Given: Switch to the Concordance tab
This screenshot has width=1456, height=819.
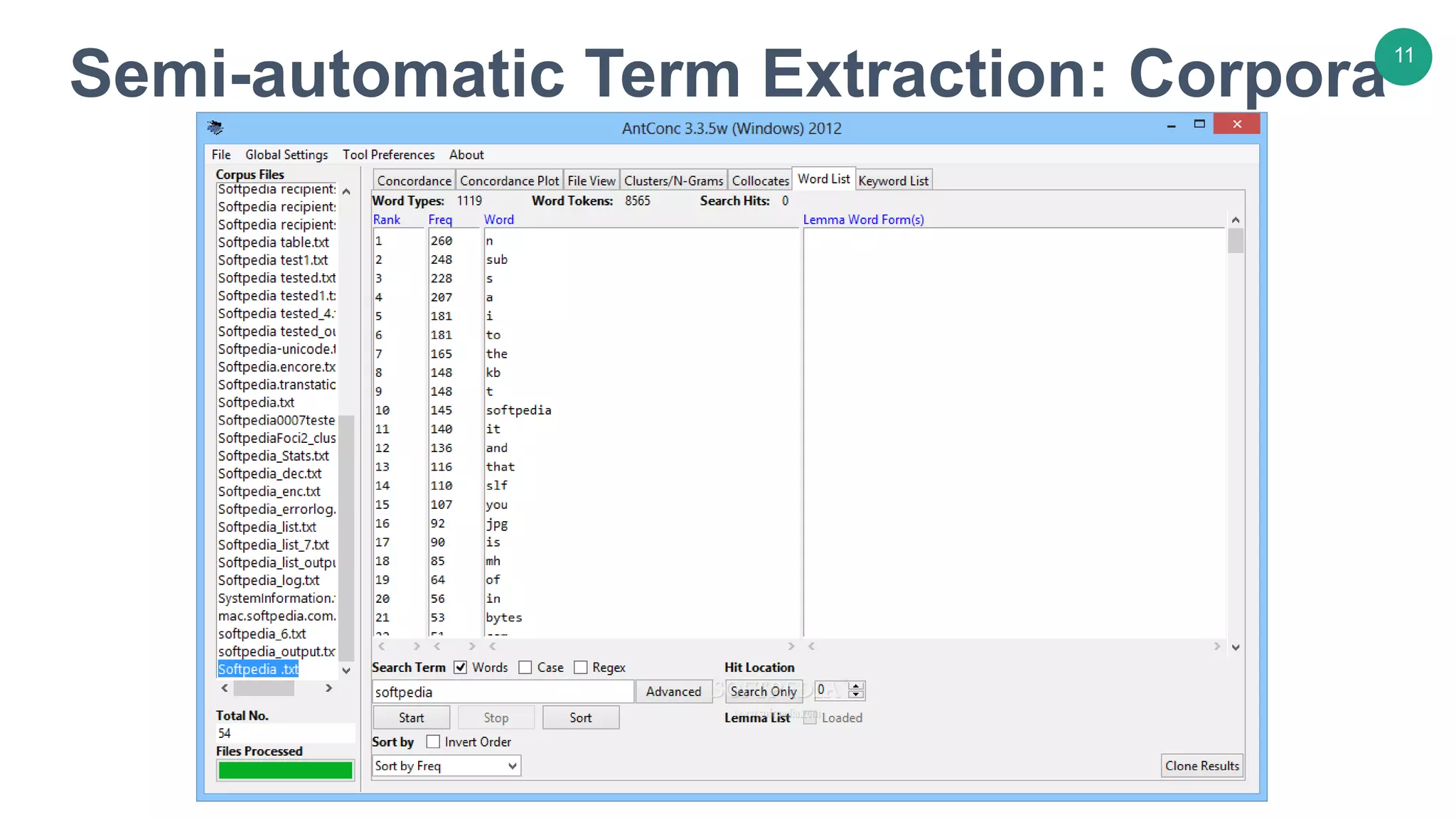Looking at the screenshot, I should 414,181.
